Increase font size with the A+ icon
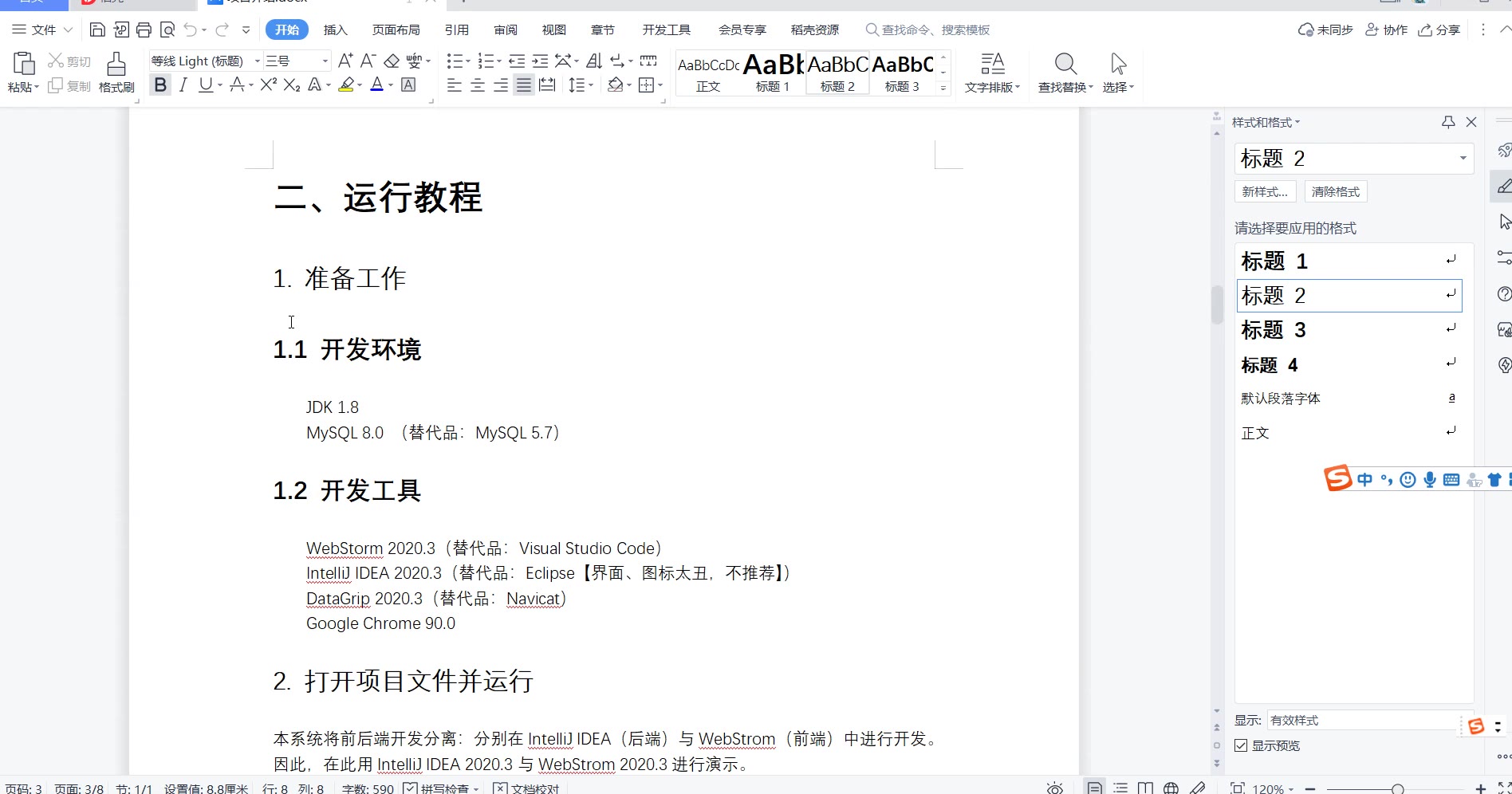1512x794 pixels. click(345, 61)
